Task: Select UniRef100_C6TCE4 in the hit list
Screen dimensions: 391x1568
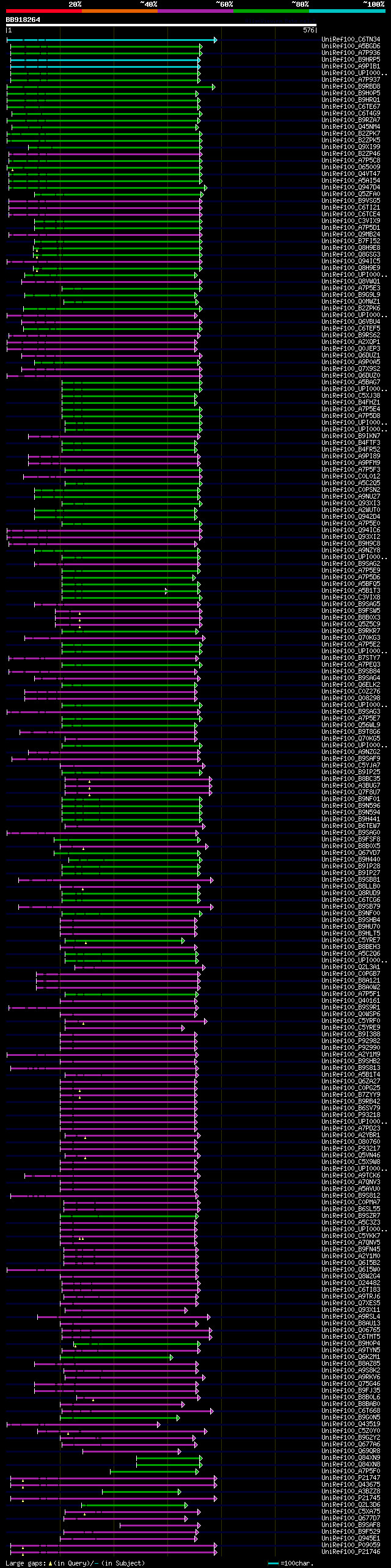Action: click(x=351, y=214)
